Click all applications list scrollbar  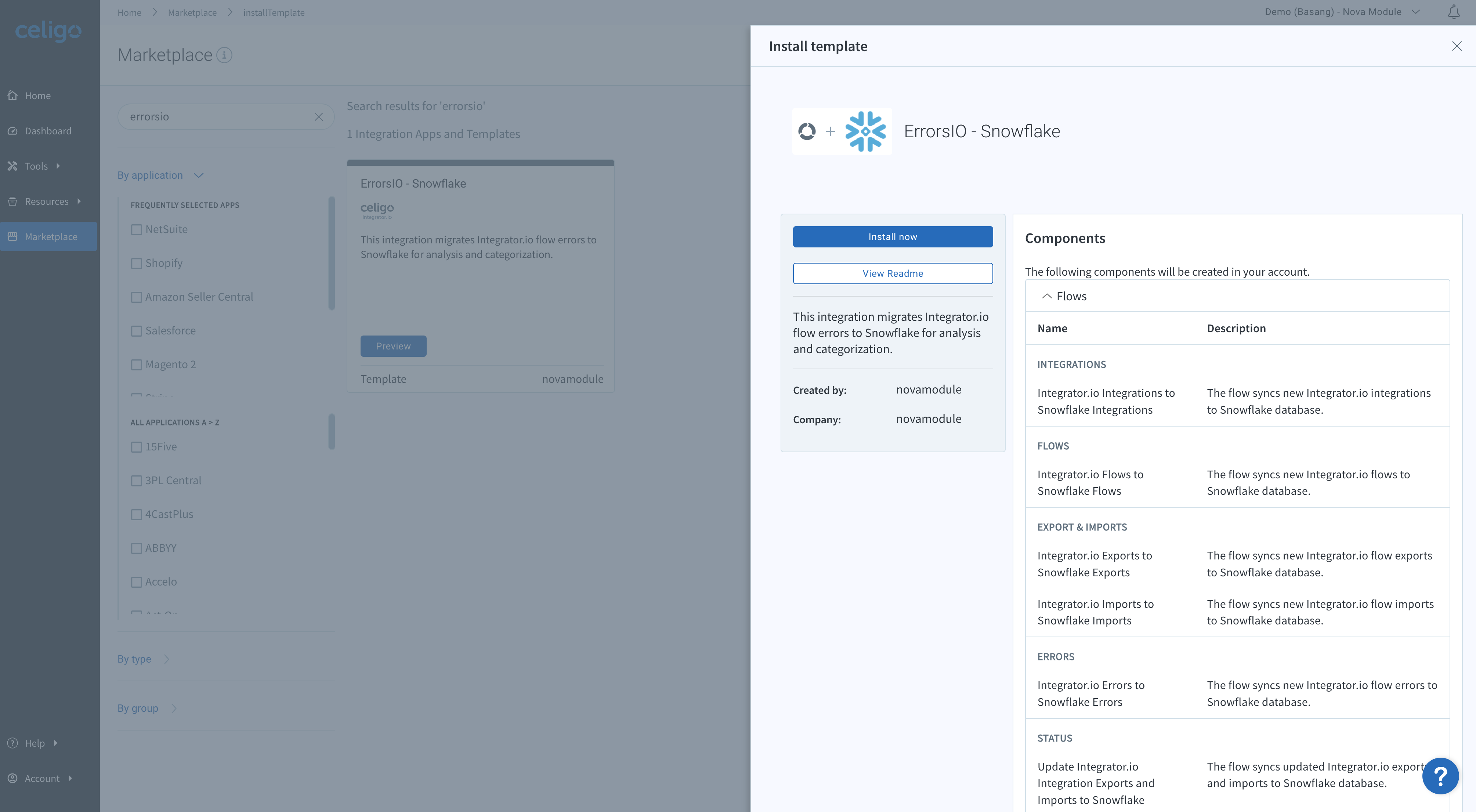click(x=331, y=431)
